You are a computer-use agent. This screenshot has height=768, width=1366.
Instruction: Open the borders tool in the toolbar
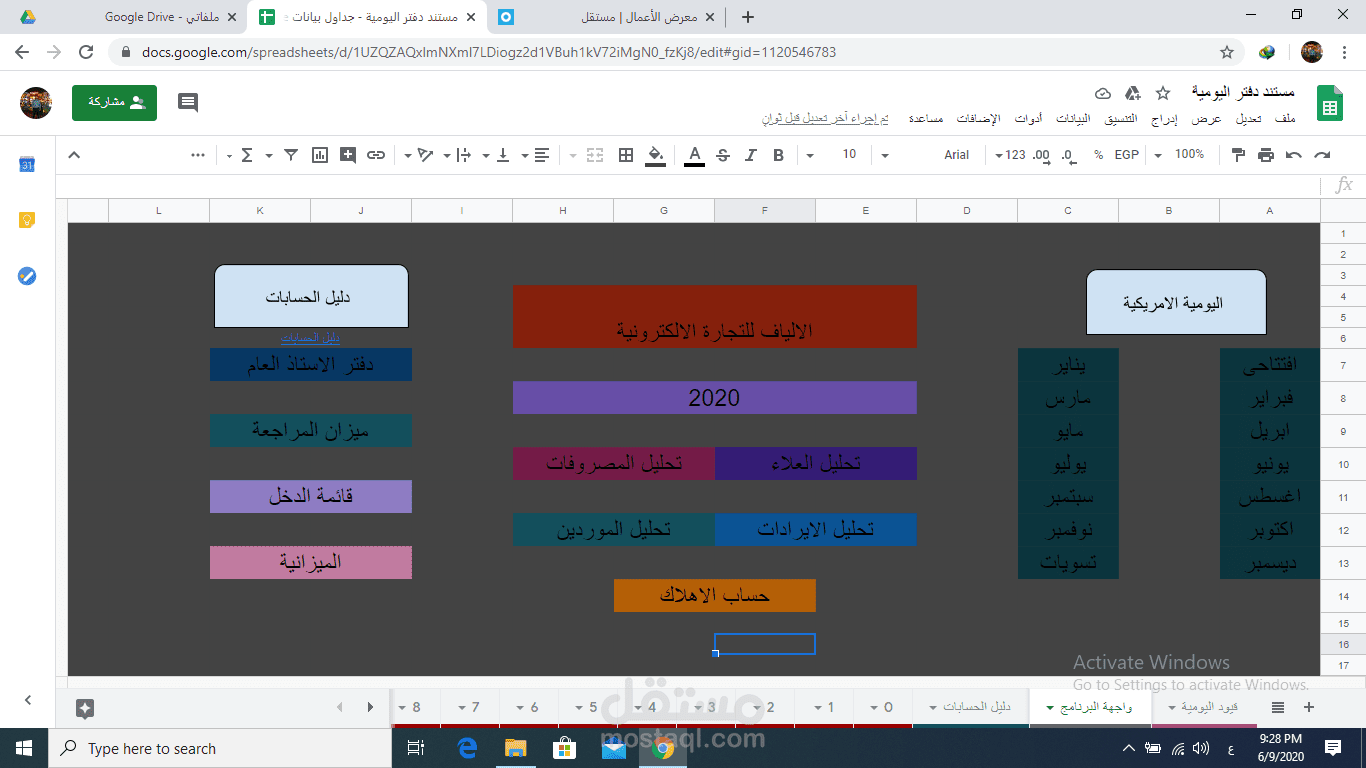tap(626, 155)
